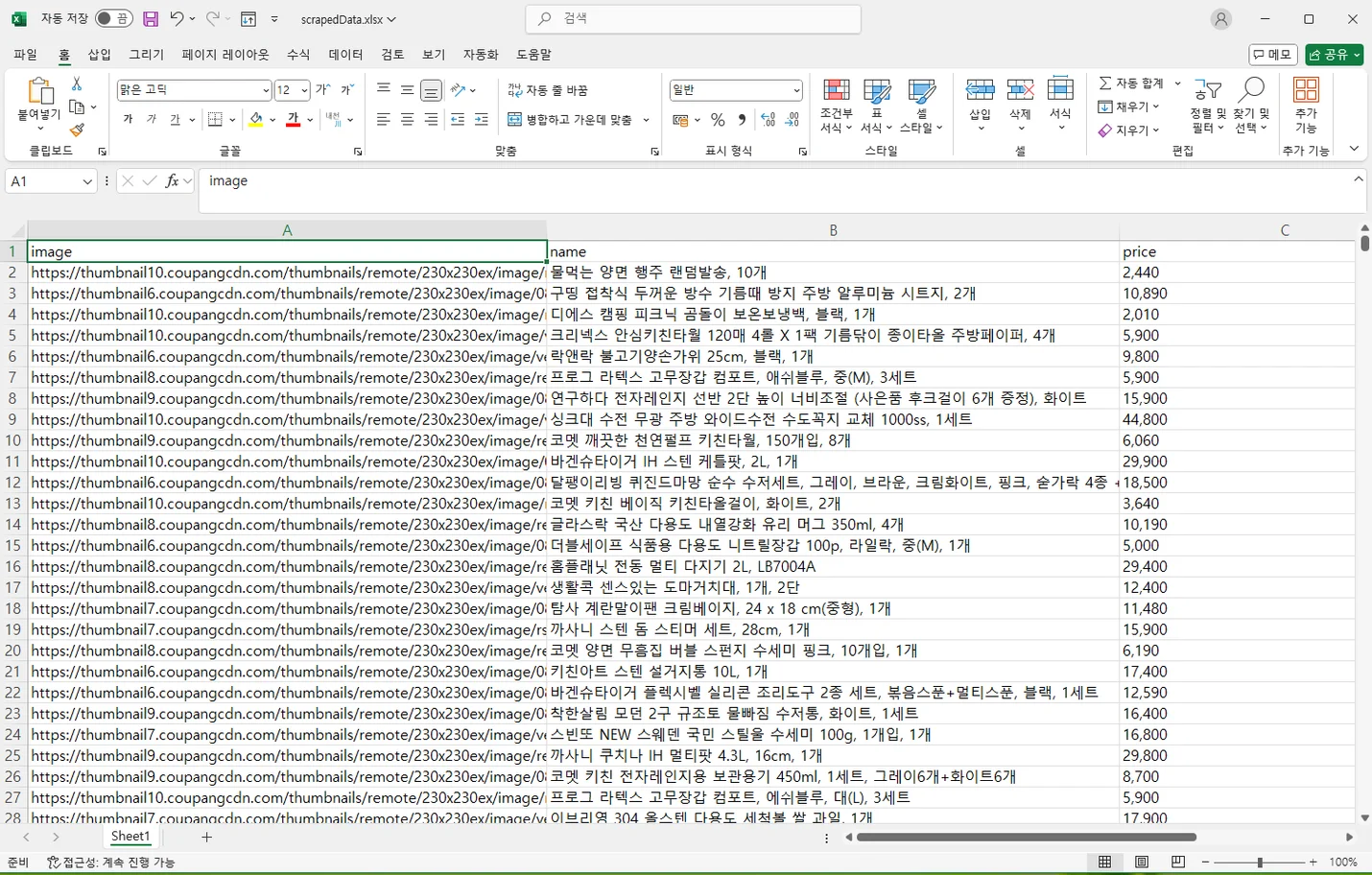Click the 자동 합계 AutoSum button
This screenshot has width=1372, height=875.
click(x=1132, y=83)
